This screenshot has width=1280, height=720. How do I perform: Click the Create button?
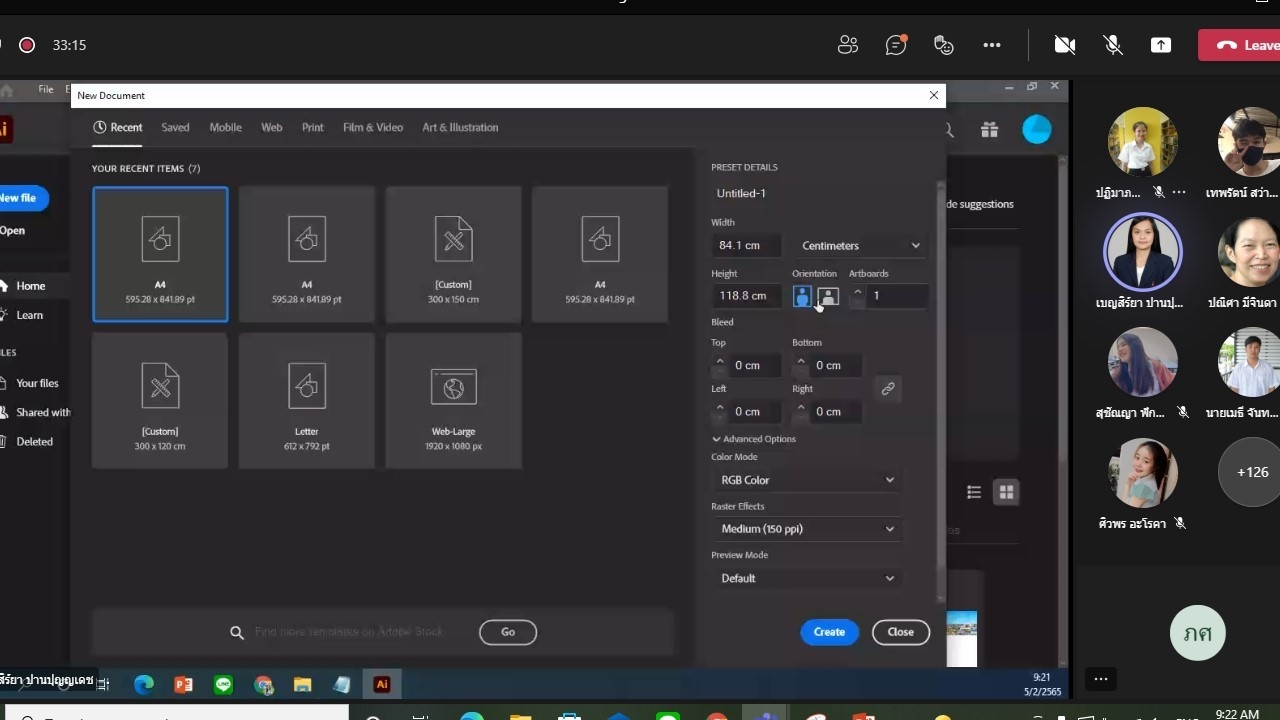[x=829, y=632]
